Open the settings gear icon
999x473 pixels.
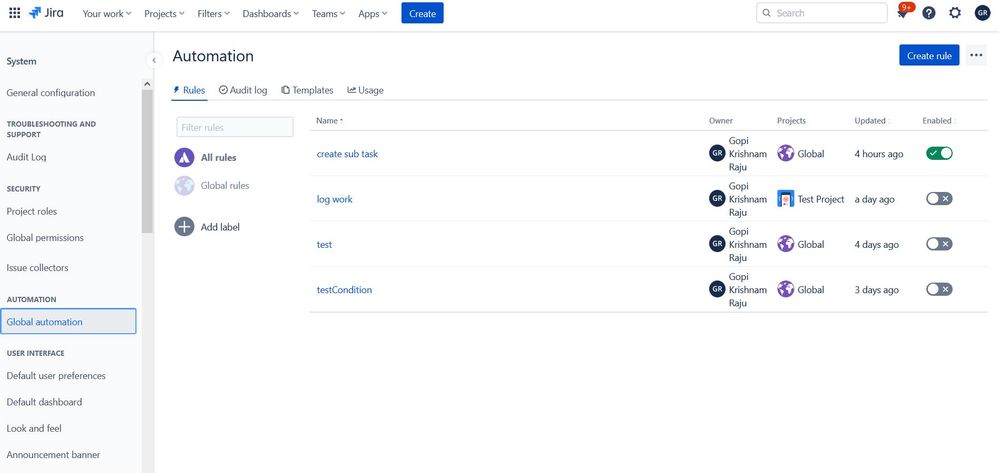coord(954,13)
